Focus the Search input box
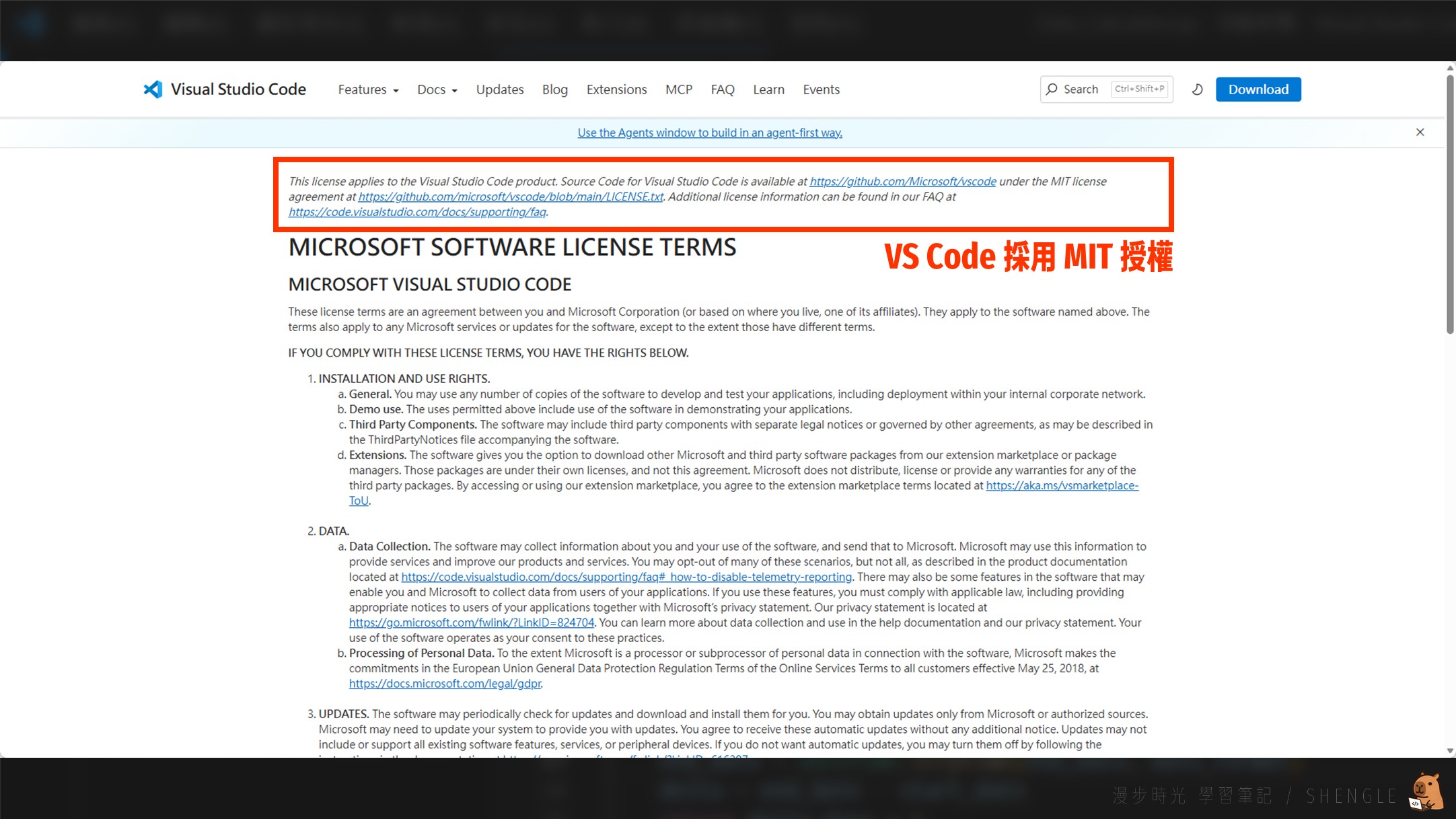Viewport: 1456px width, 819px height. coord(1106,90)
